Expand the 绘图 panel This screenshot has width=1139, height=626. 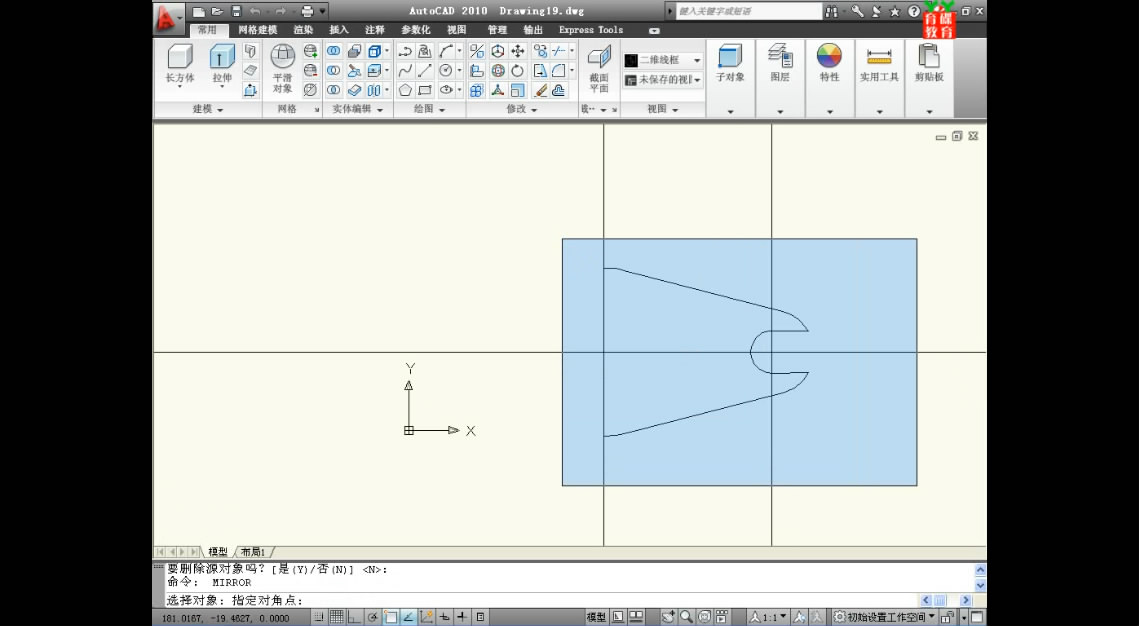pyautogui.click(x=429, y=109)
